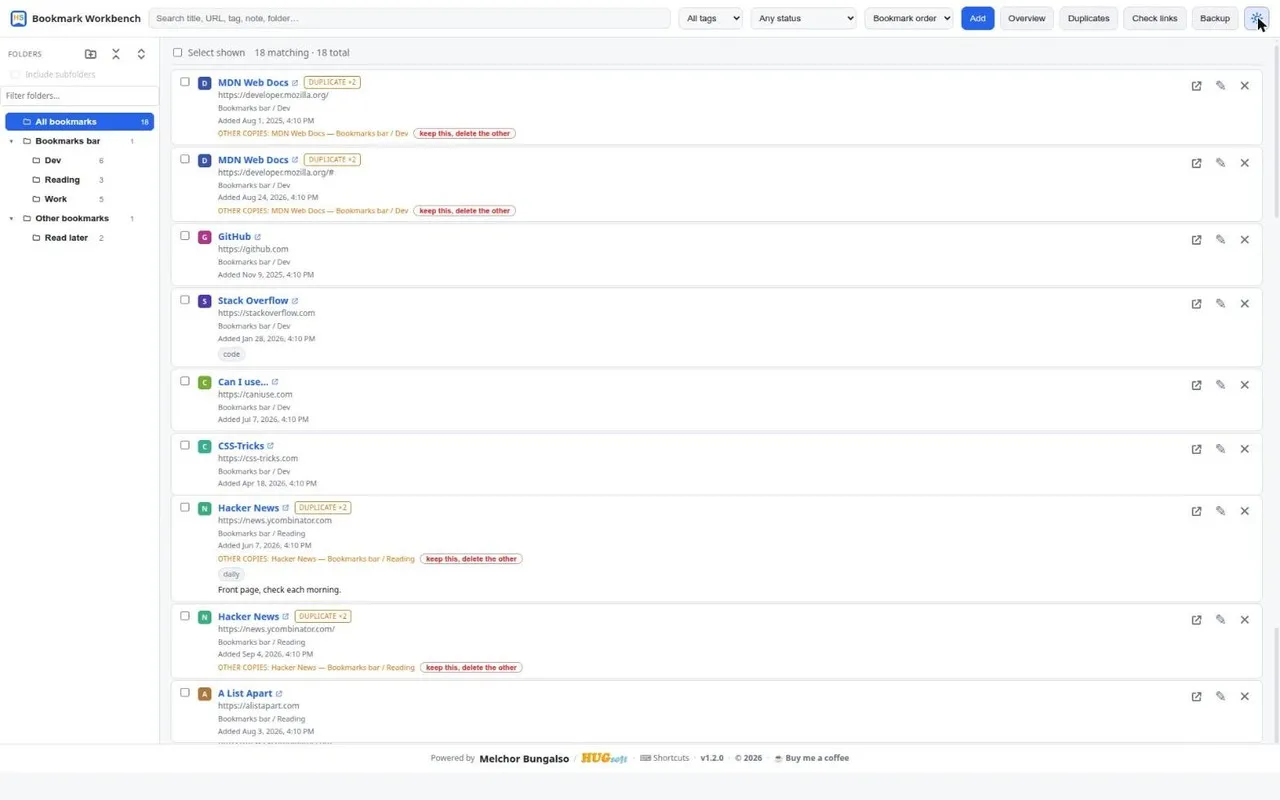Click the Bookmark Workbench logo icon
The width and height of the screenshot is (1280, 800).
(x=18, y=18)
